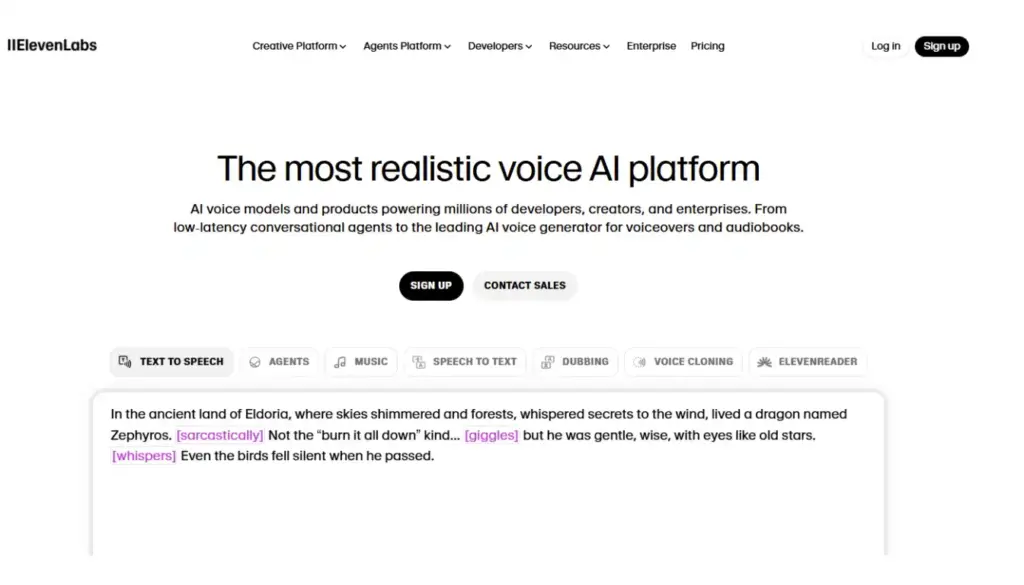Expand the Creative Platform dropdown
This screenshot has height=585, width=1024.
[x=299, y=46]
